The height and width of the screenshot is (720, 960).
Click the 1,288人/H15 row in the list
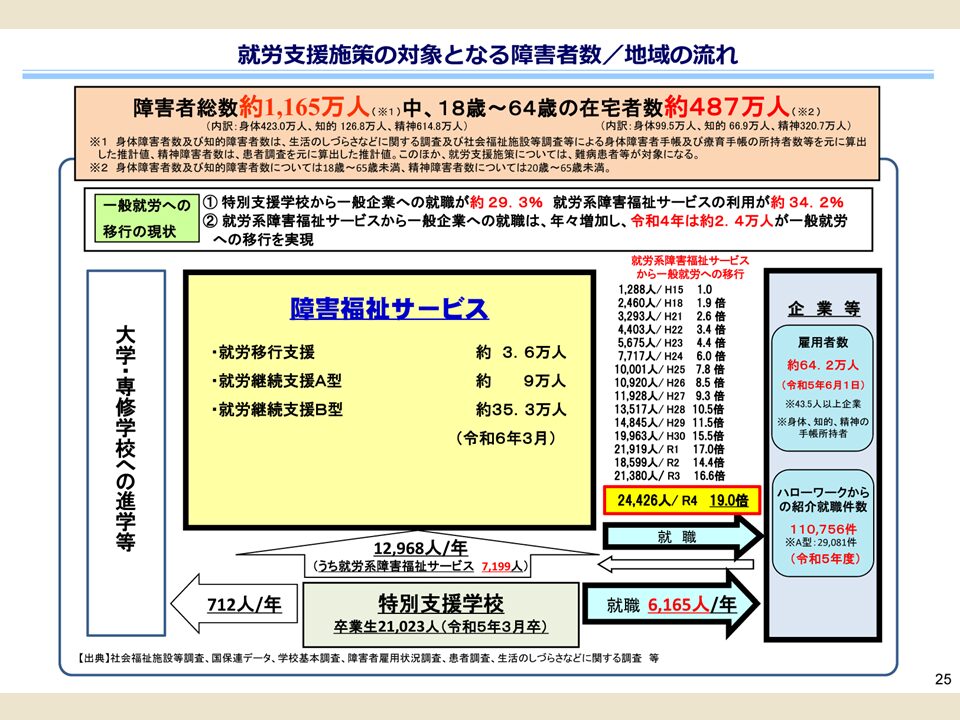pyautogui.click(x=665, y=288)
